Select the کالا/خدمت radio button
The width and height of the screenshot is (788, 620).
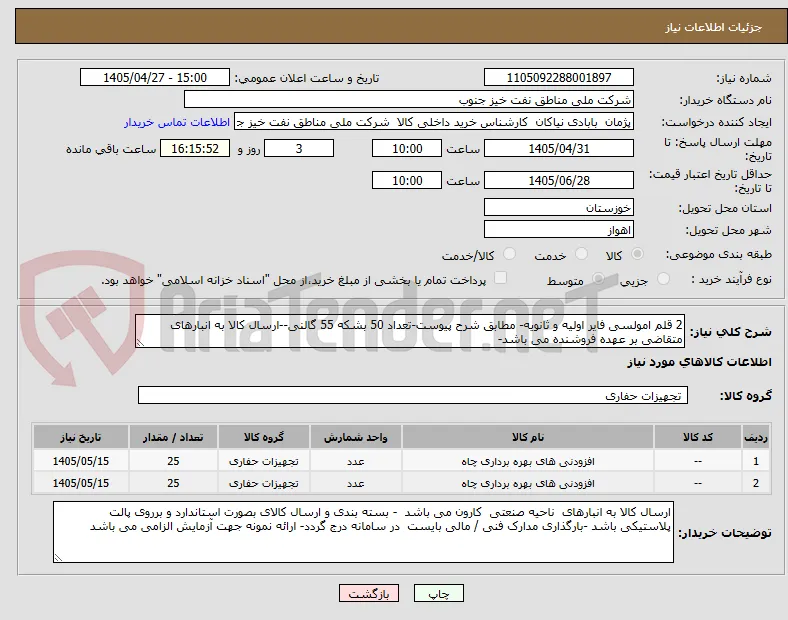tap(509, 254)
